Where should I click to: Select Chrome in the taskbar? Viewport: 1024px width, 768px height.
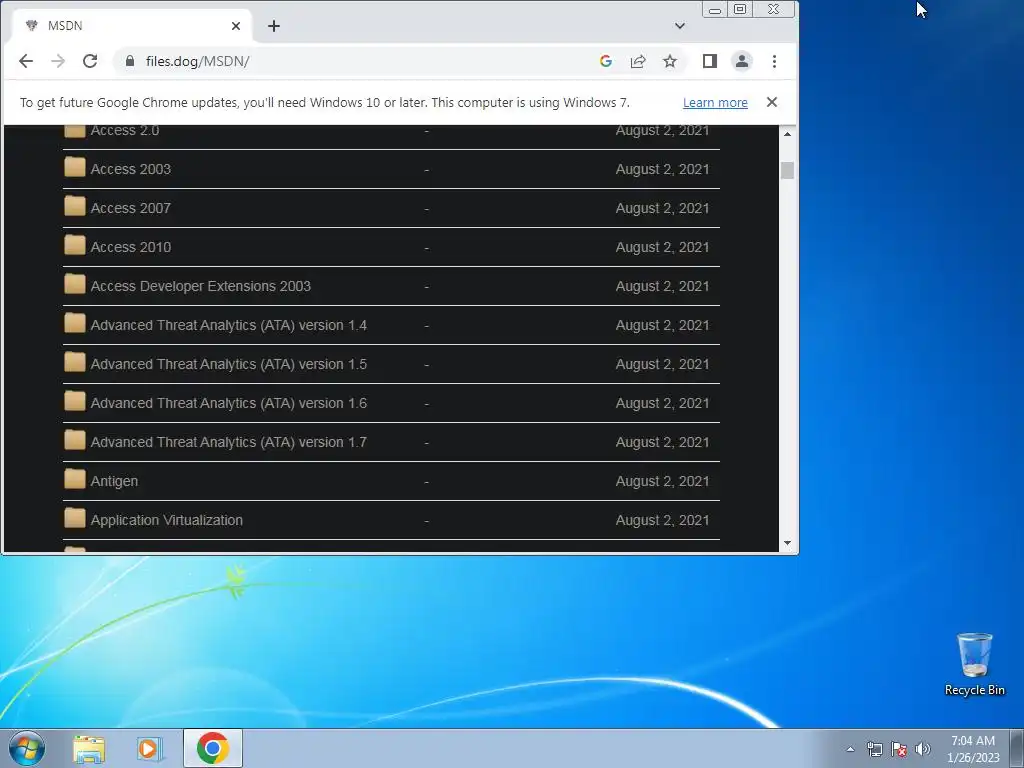pos(213,748)
